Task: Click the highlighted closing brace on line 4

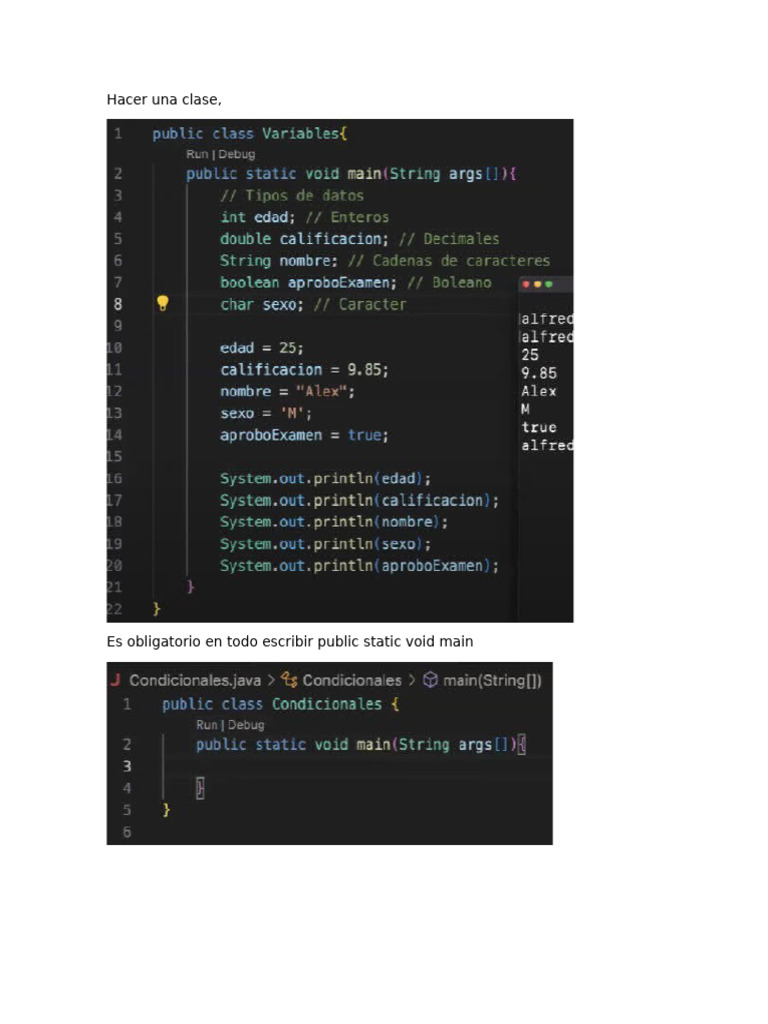Action: click(x=200, y=788)
